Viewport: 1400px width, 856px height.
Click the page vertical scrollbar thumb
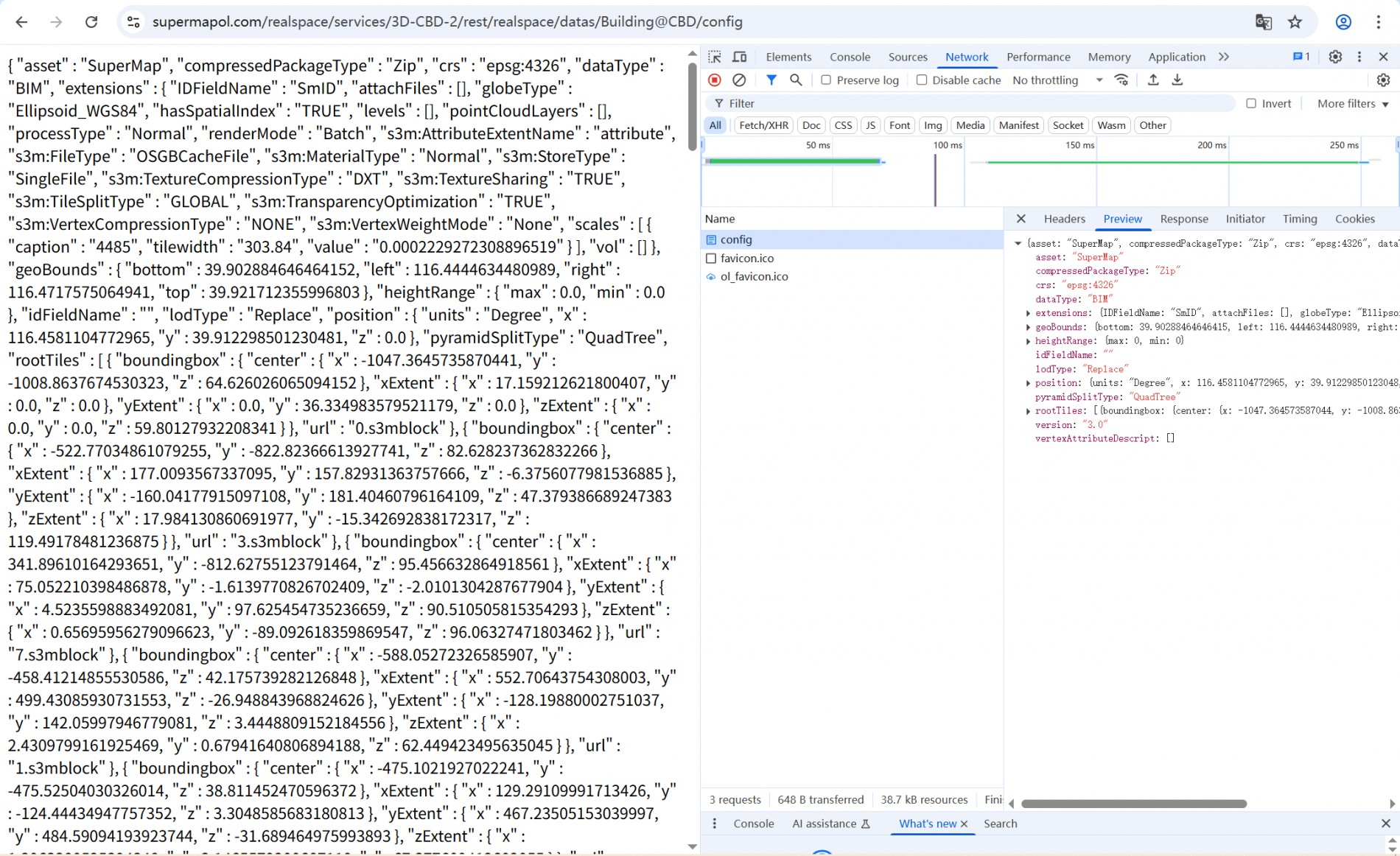point(692,106)
